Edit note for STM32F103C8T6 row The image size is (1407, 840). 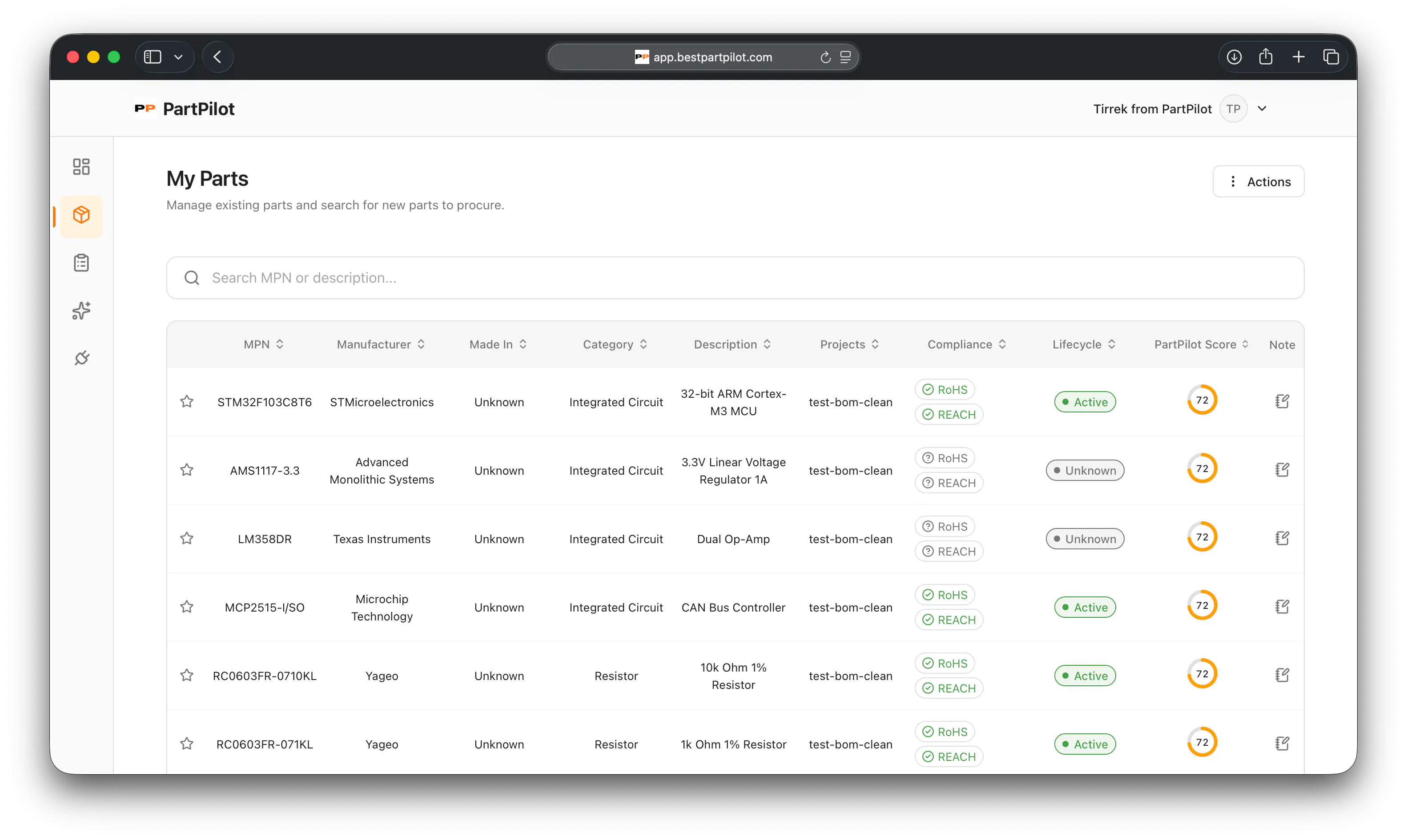pos(1282,401)
